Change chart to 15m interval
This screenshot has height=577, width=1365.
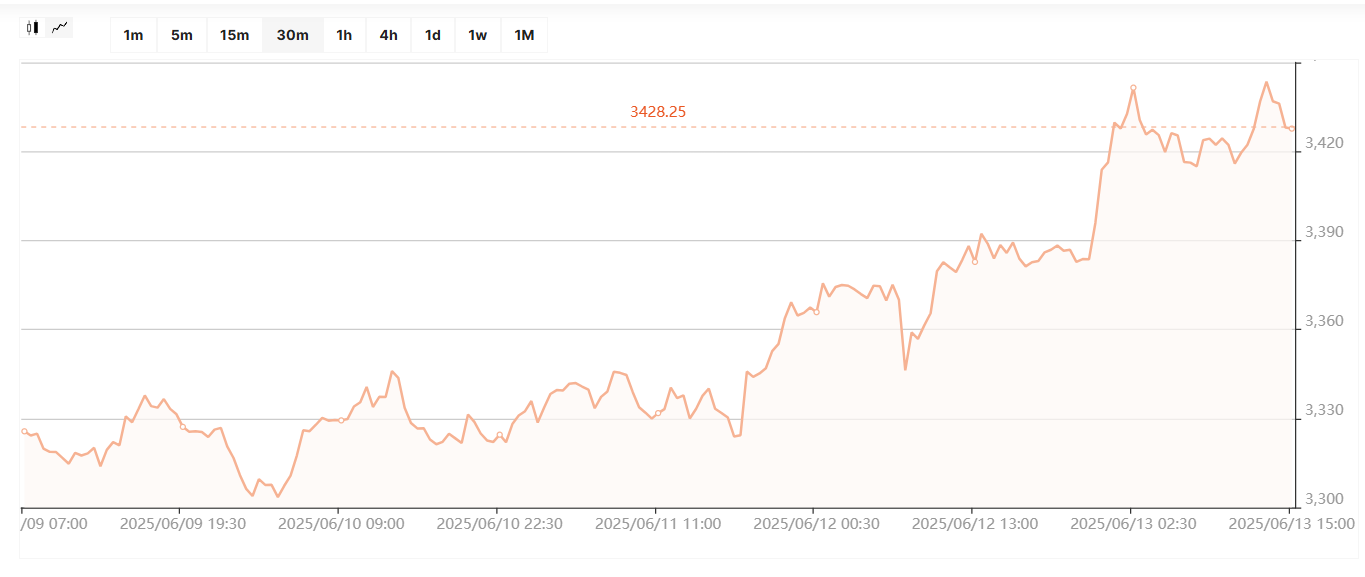click(234, 35)
